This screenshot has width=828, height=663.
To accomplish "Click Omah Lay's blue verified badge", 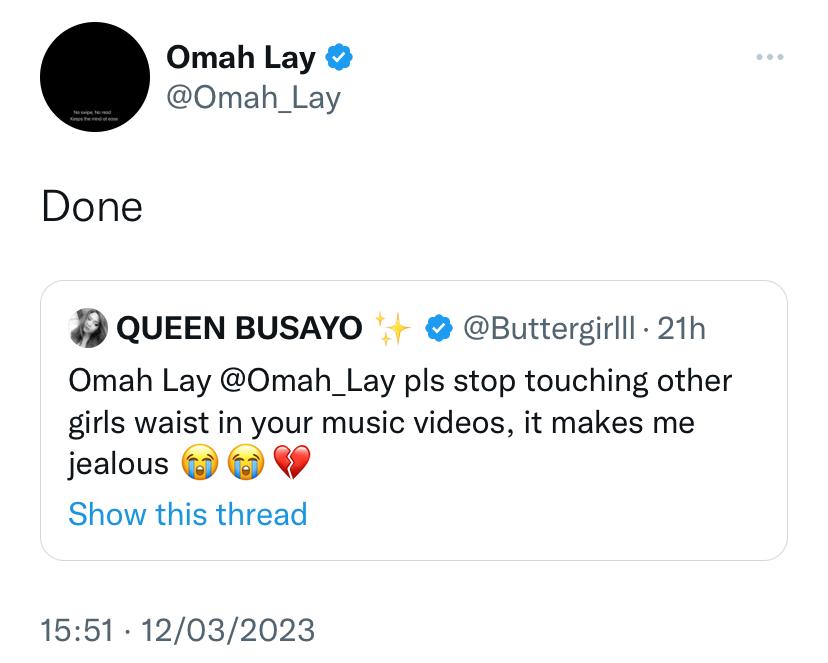I will click(338, 57).
